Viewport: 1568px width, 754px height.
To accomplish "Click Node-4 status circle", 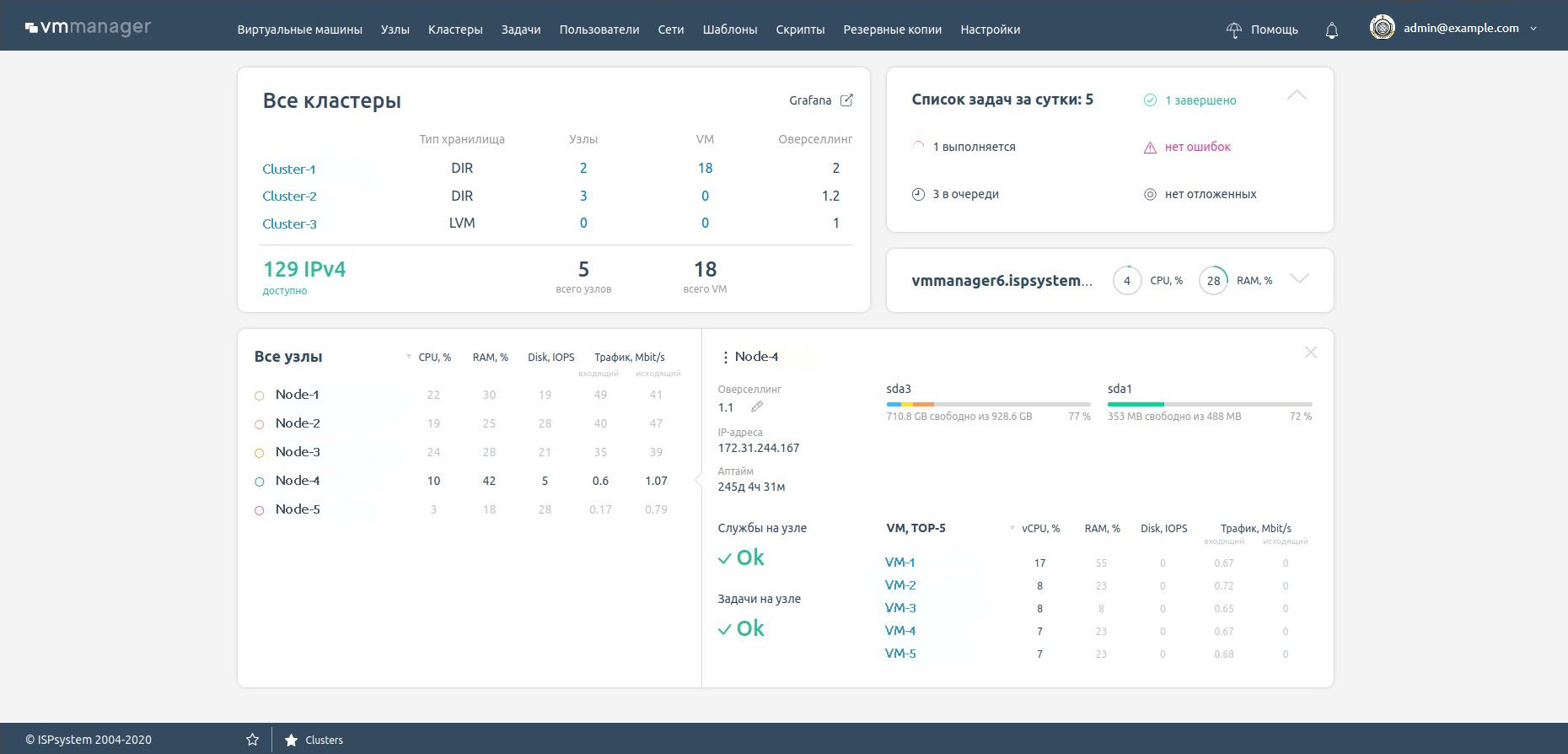I will tap(260, 482).
